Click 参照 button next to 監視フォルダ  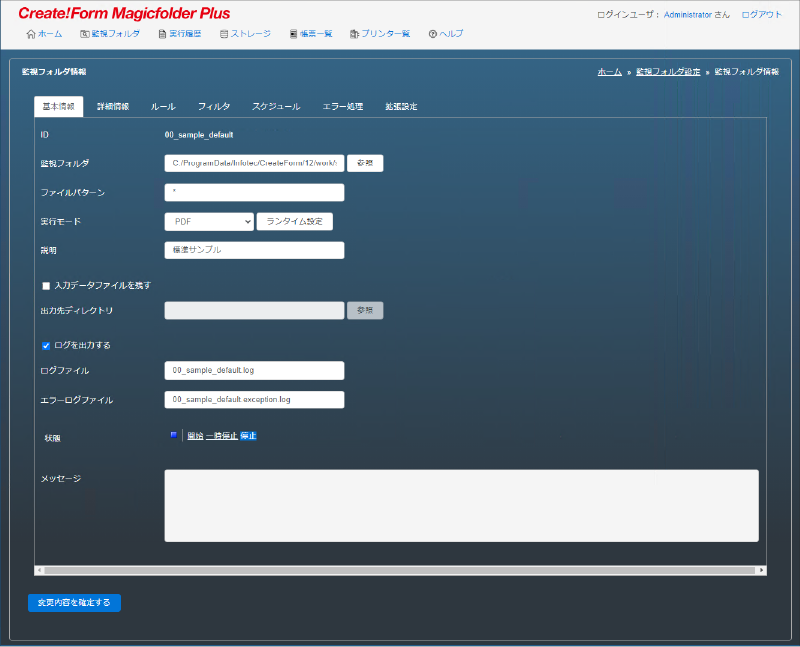[365, 163]
